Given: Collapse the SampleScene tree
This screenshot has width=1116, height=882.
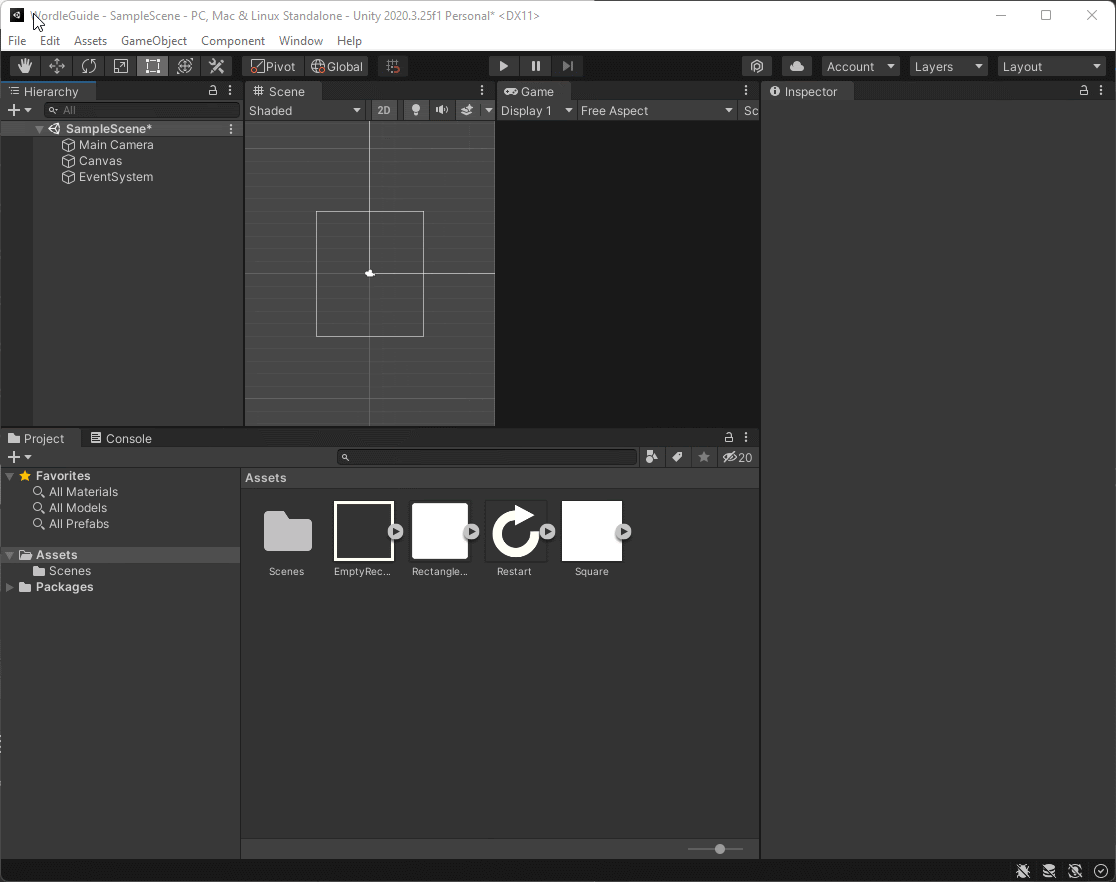Looking at the screenshot, I should tap(39, 129).
